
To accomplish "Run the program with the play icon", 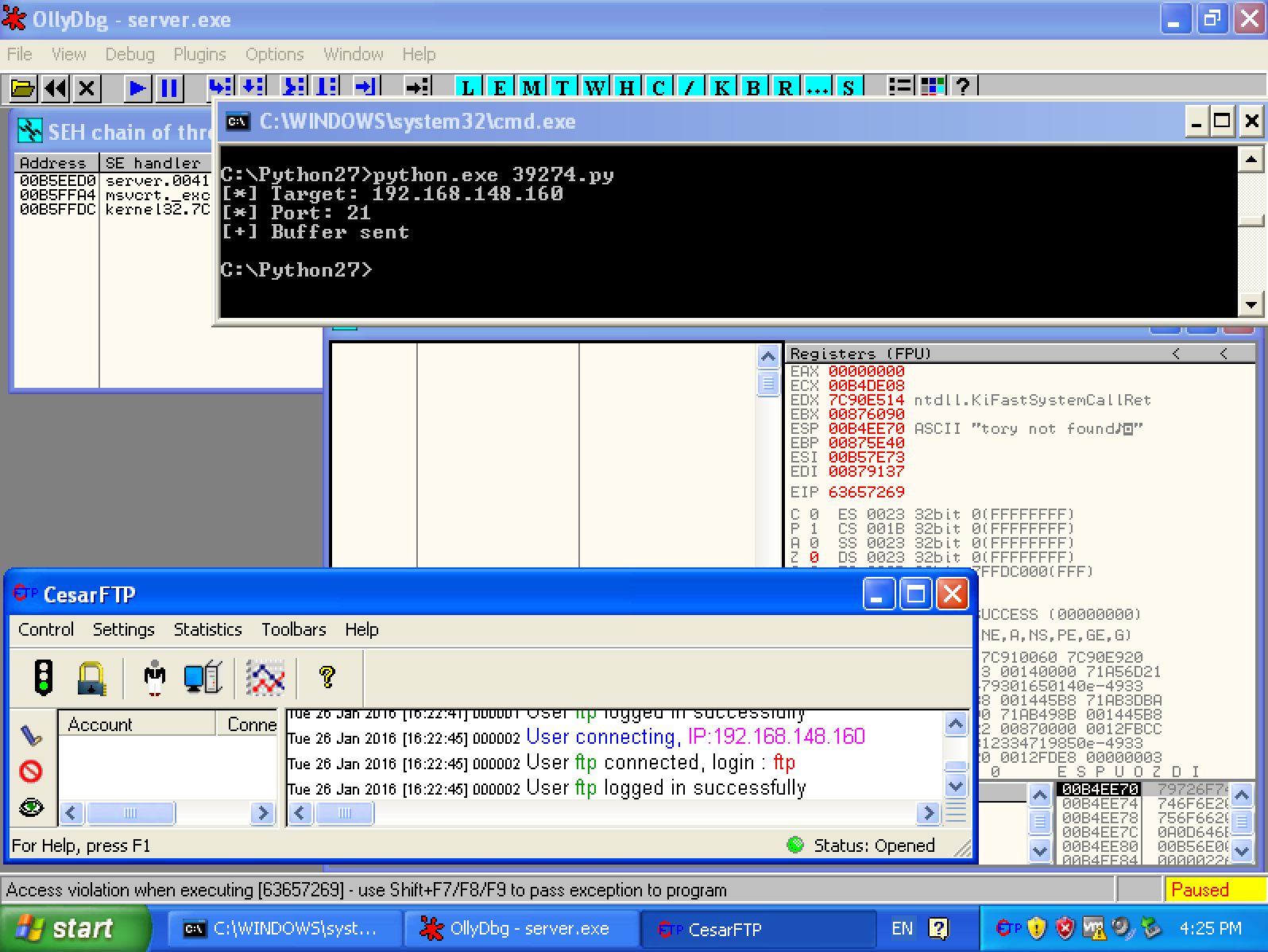I will pyautogui.click(x=137, y=87).
